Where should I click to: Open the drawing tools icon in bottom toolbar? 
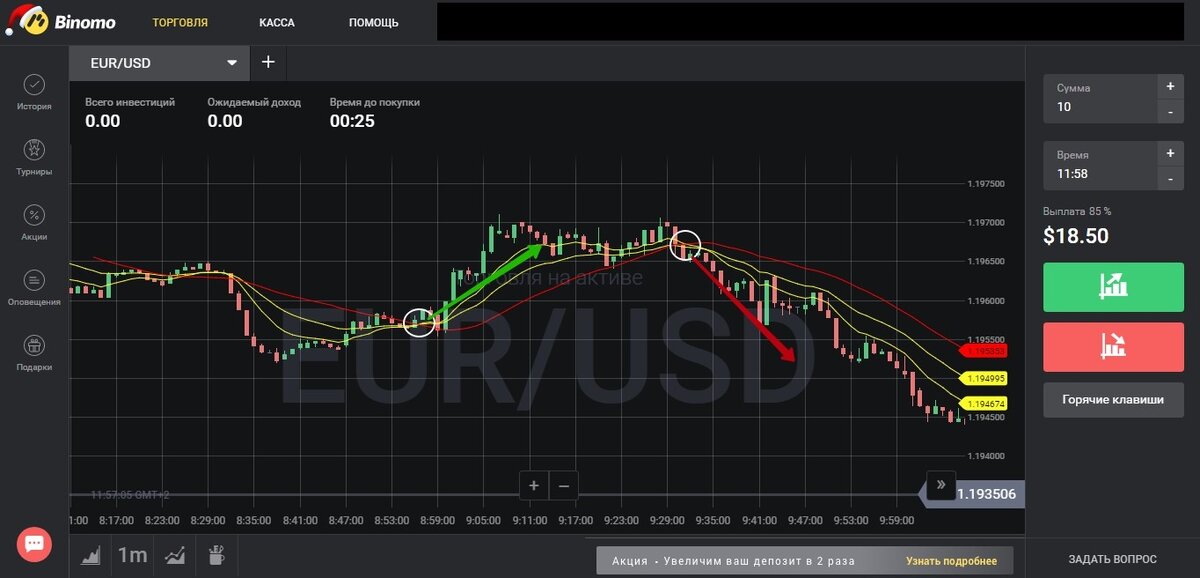click(x=215, y=555)
